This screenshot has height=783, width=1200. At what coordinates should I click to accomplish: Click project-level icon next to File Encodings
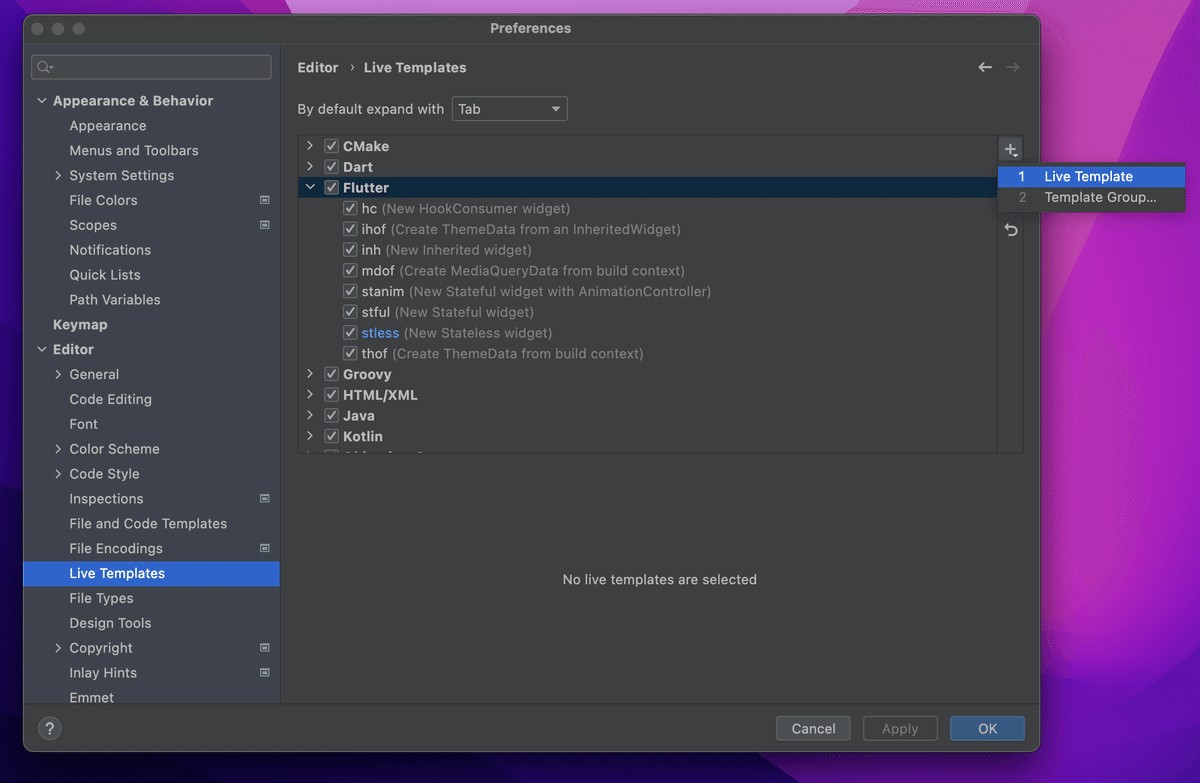[x=265, y=548]
